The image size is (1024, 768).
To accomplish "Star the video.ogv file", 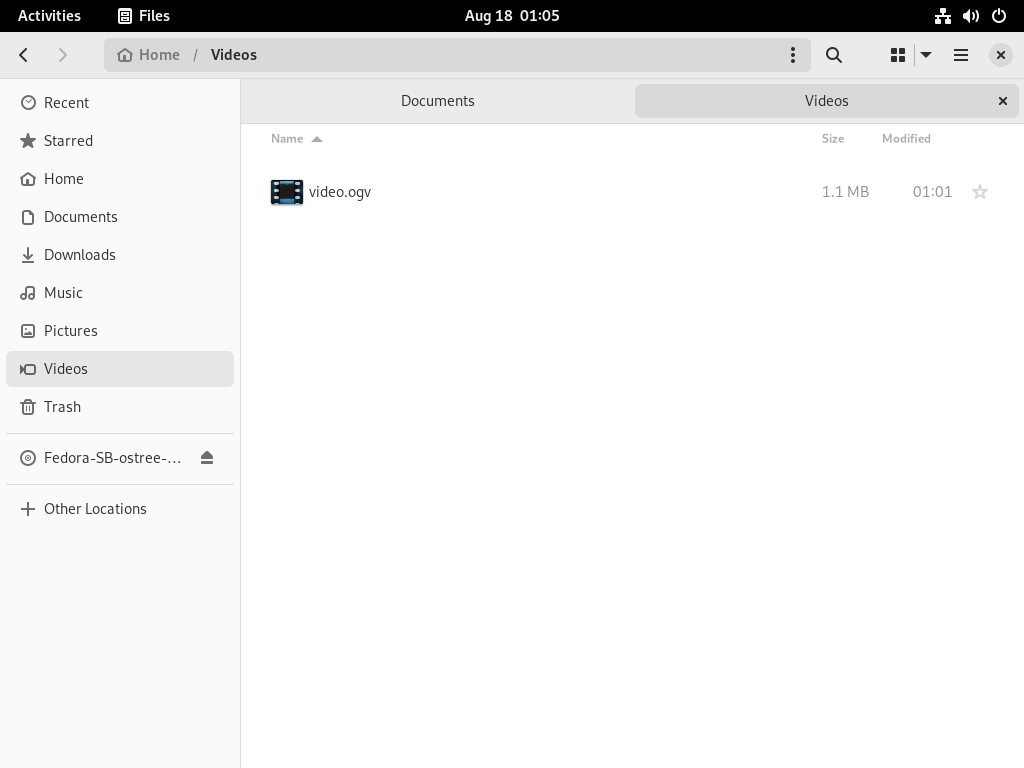I will click(x=980, y=191).
